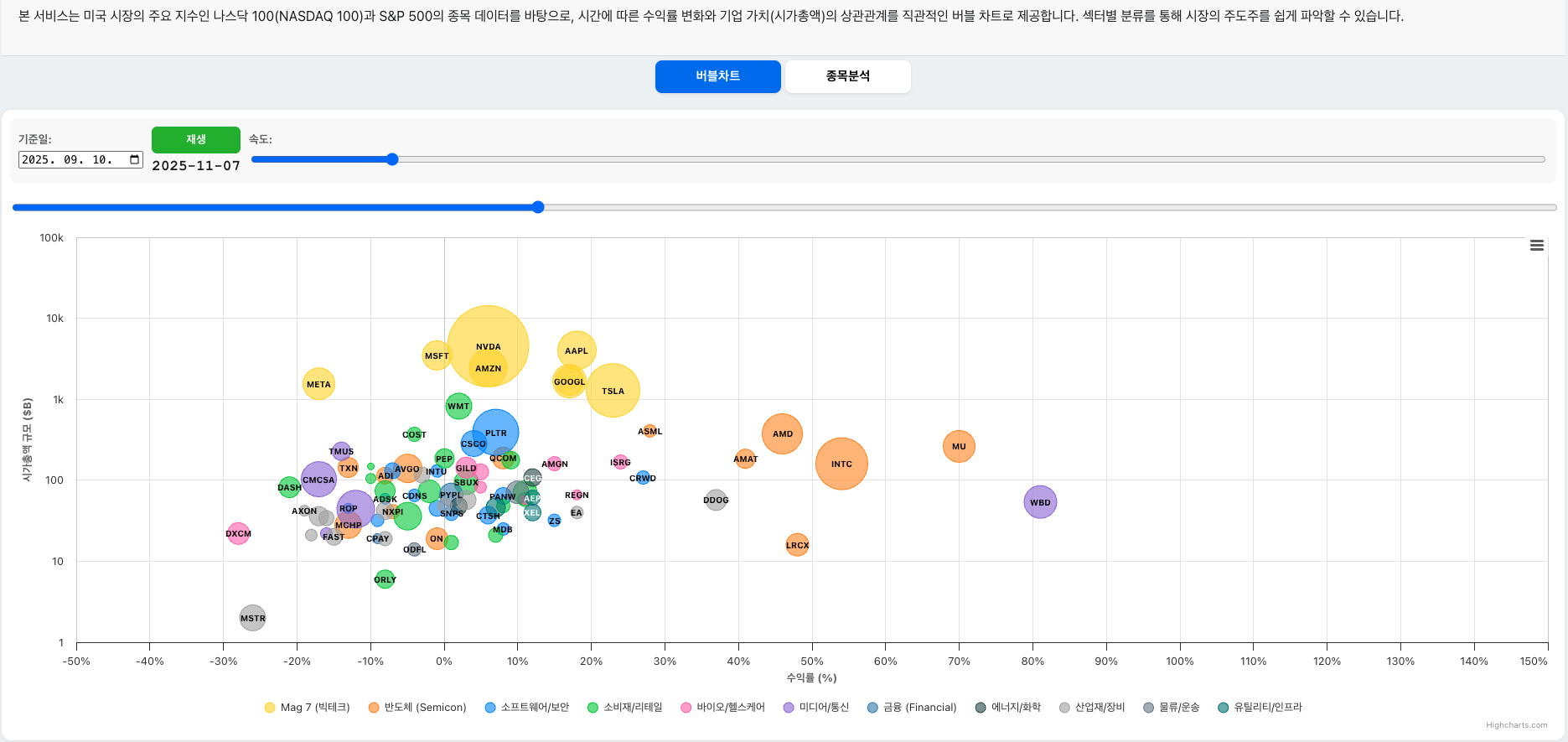Toggle 물류/운송 legend series
1568x742 pixels.
point(1171,708)
